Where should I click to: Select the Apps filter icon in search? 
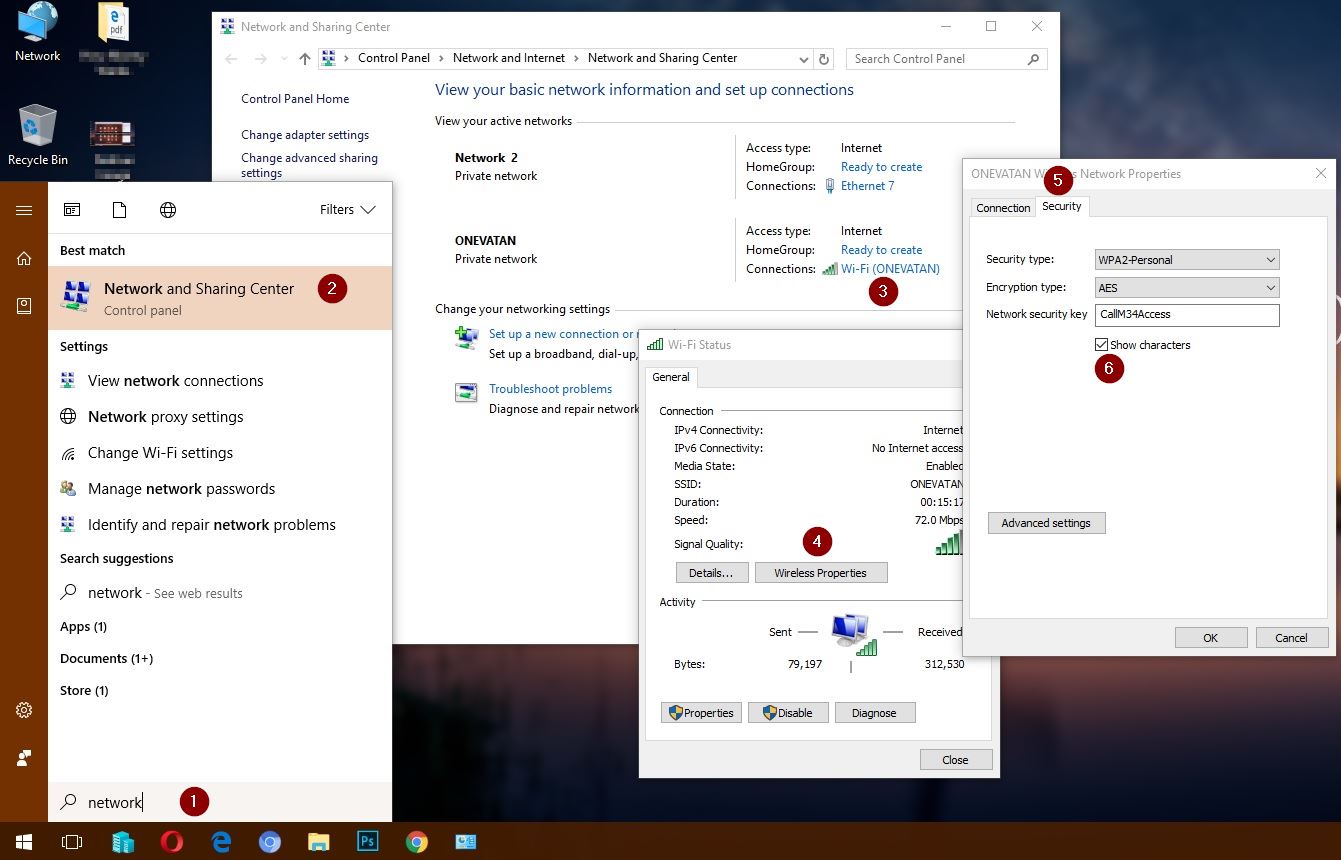point(72,209)
